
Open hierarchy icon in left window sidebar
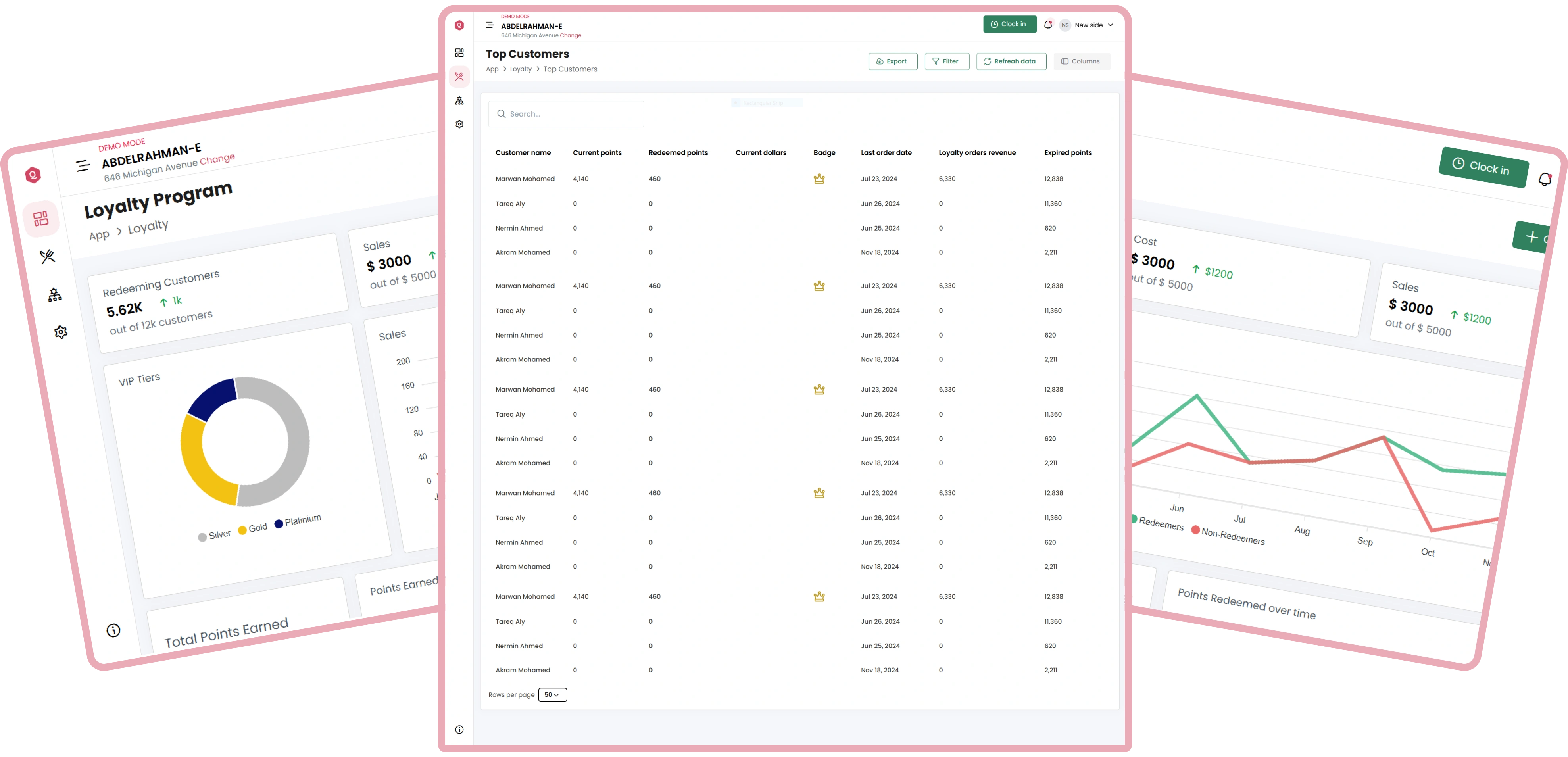click(55, 295)
